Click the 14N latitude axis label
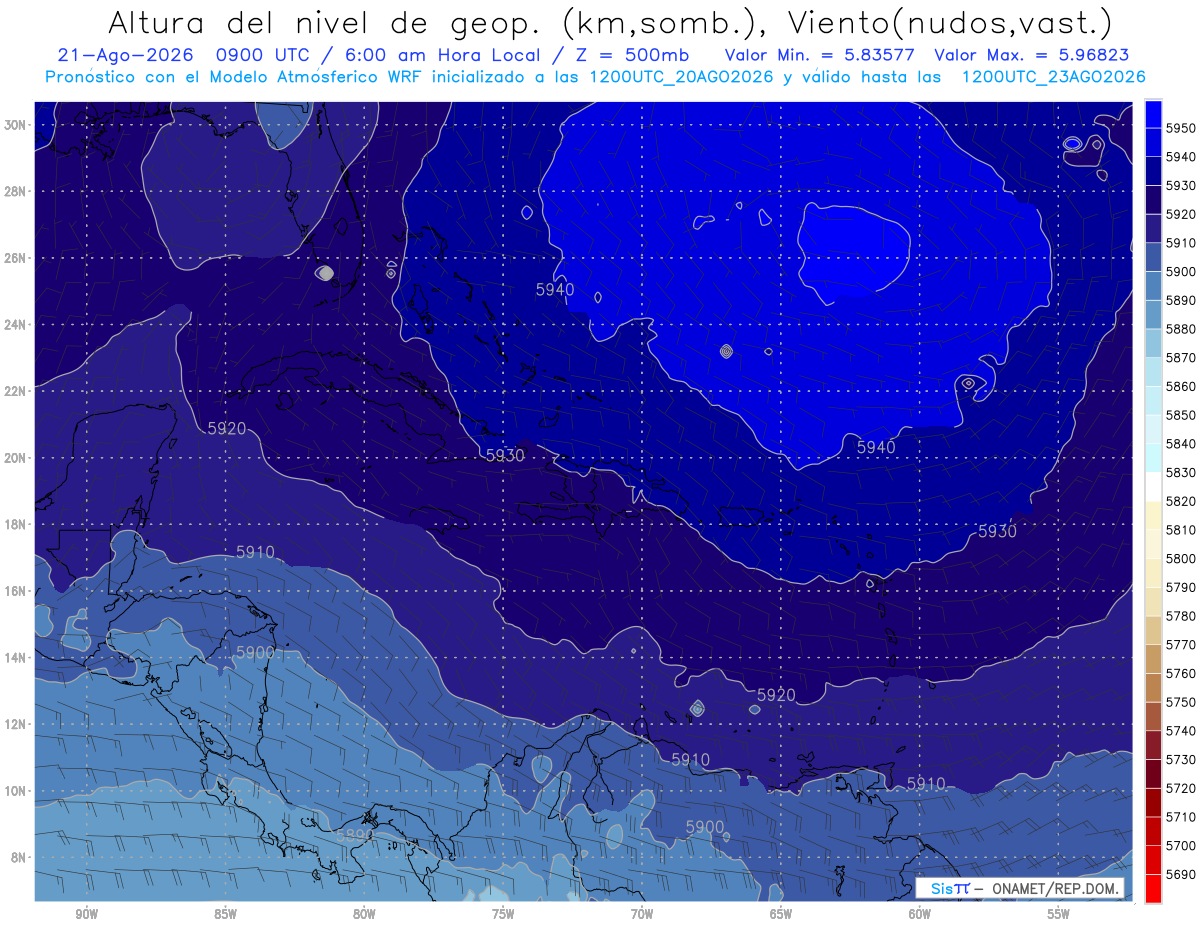The height and width of the screenshot is (927, 1200). point(15,657)
